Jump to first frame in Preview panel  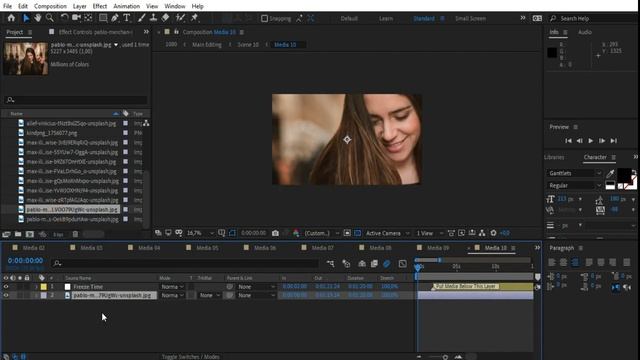coord(568,140)
